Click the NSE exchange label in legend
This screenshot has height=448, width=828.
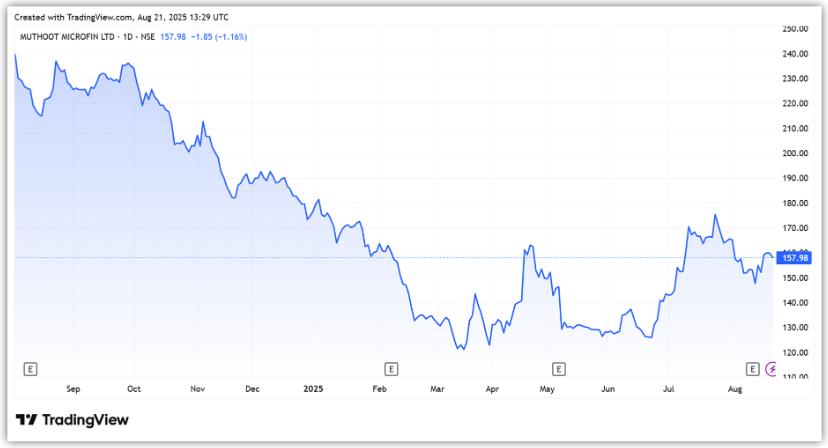point(148,37)
